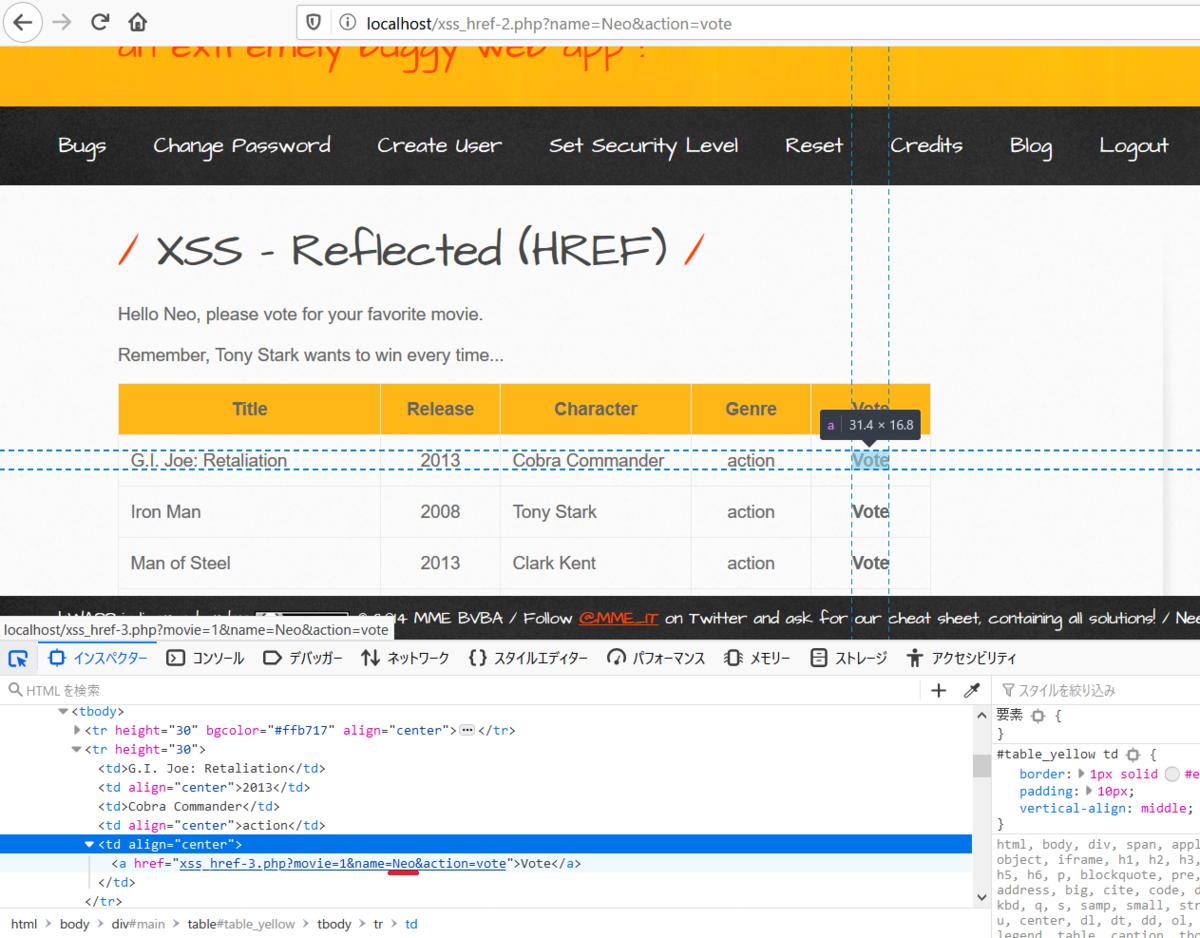Click the div#main breadcrumb item
Viewport: 1200px width, 938px height.
pos(138,924)
